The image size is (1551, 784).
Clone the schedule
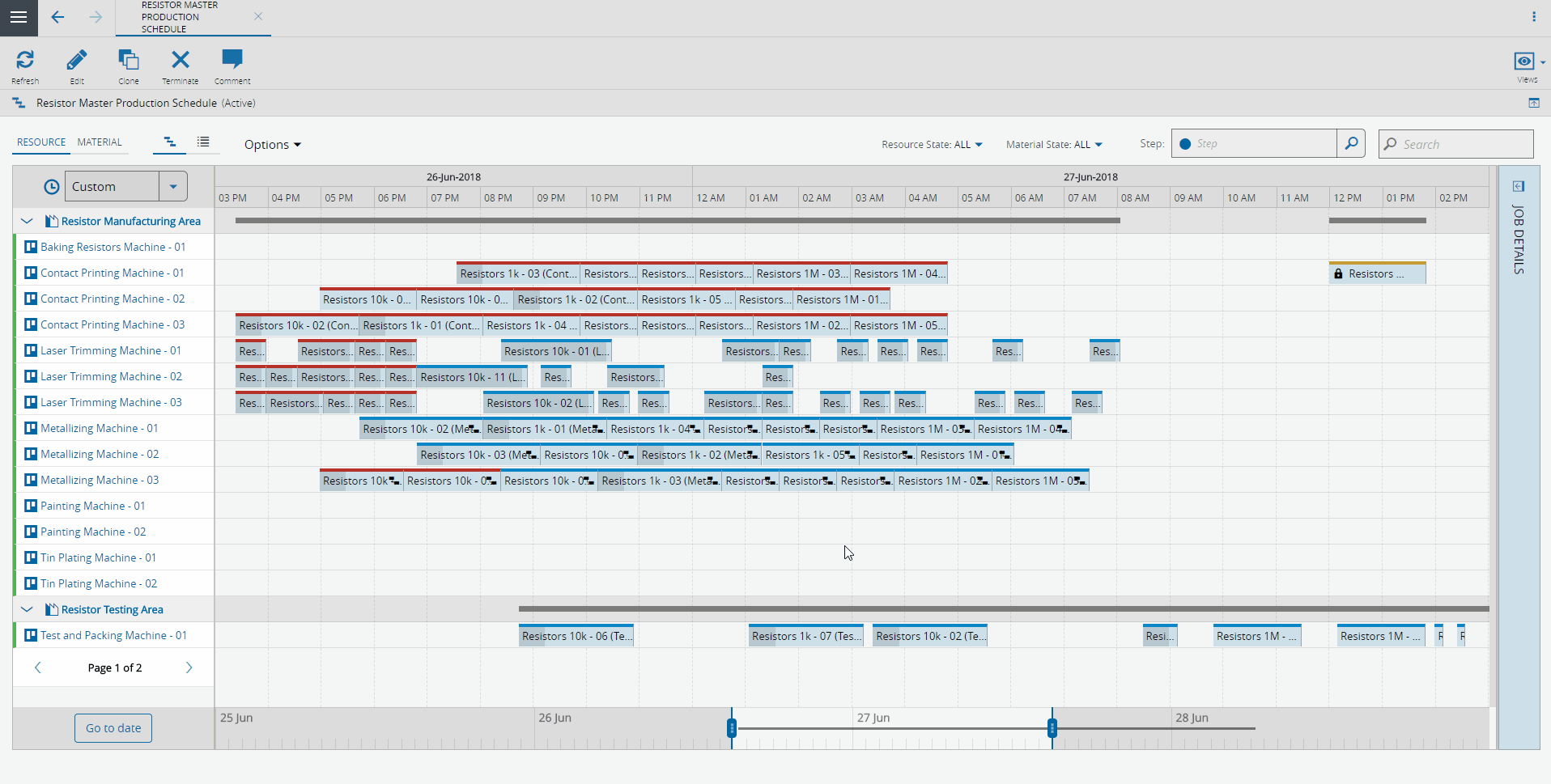[x=129, y=66]
